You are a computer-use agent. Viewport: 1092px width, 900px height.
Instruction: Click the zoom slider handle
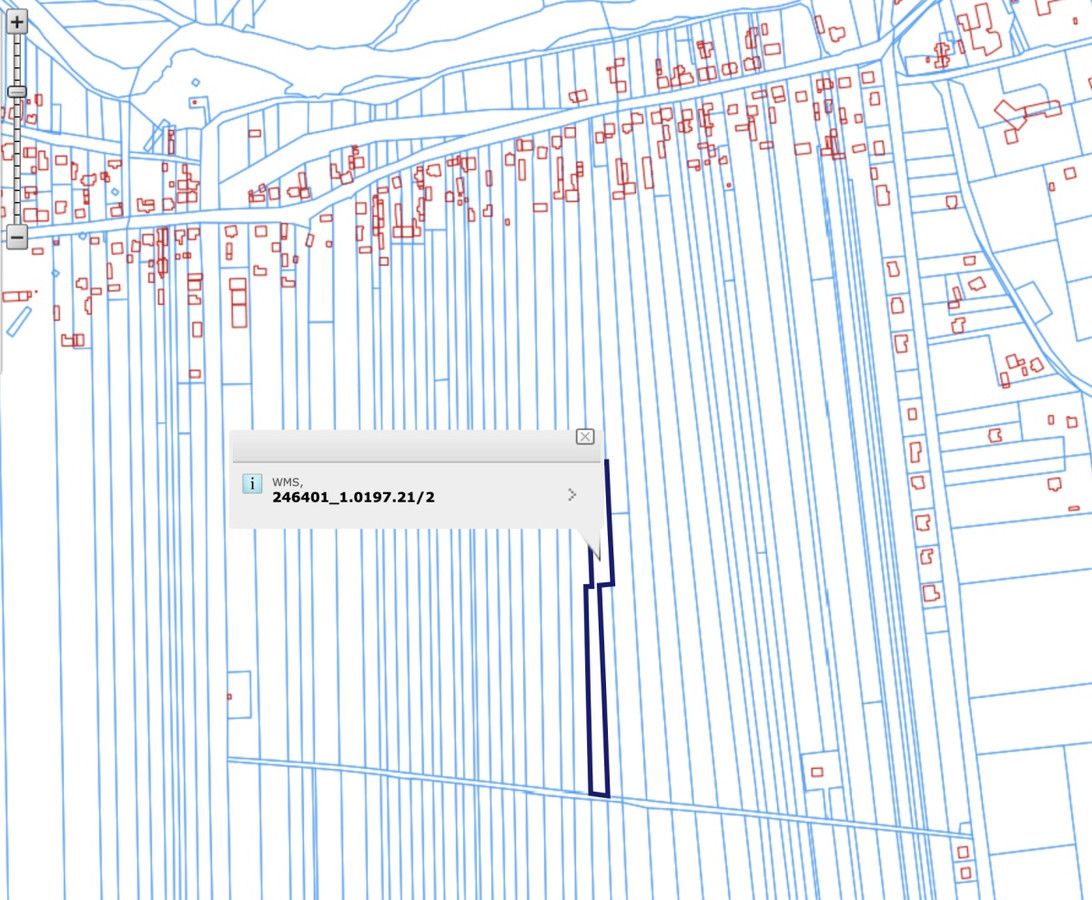[x=17, y=91]
